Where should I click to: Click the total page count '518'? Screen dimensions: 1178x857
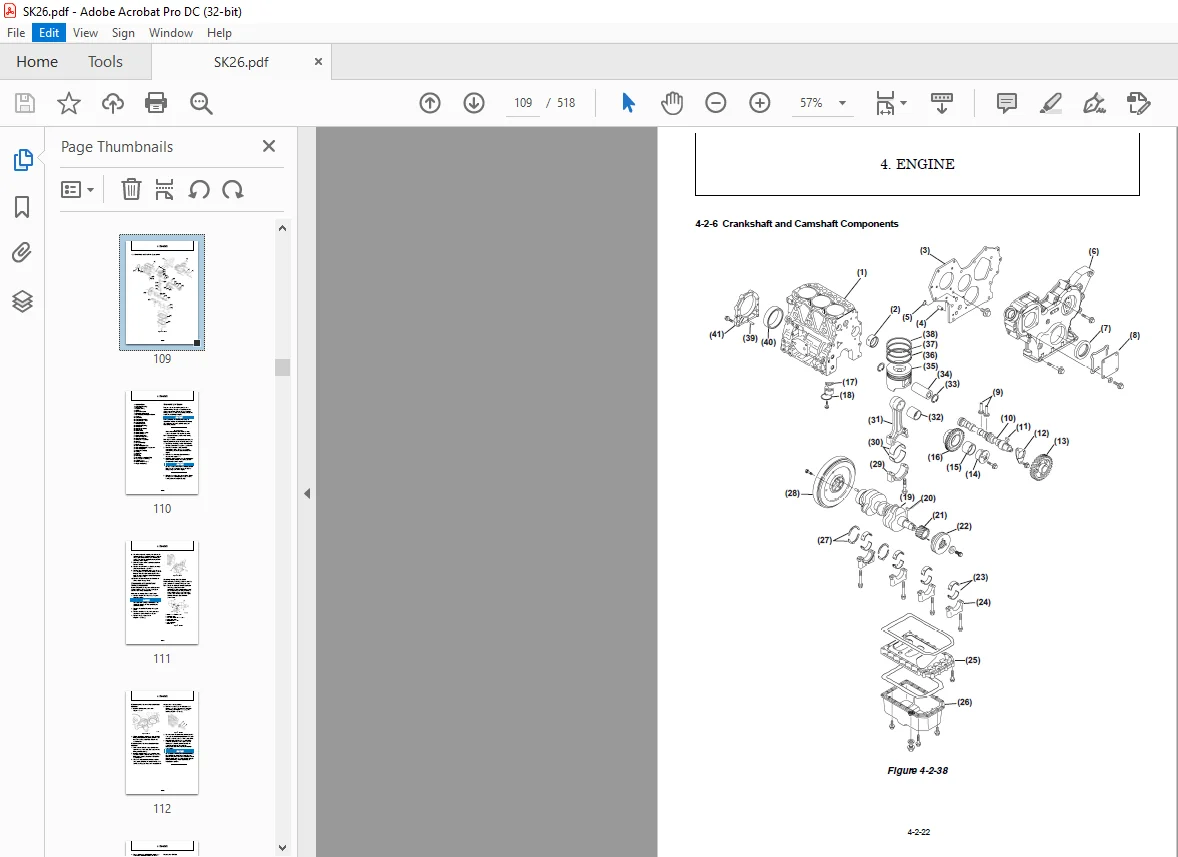point(566,103)
